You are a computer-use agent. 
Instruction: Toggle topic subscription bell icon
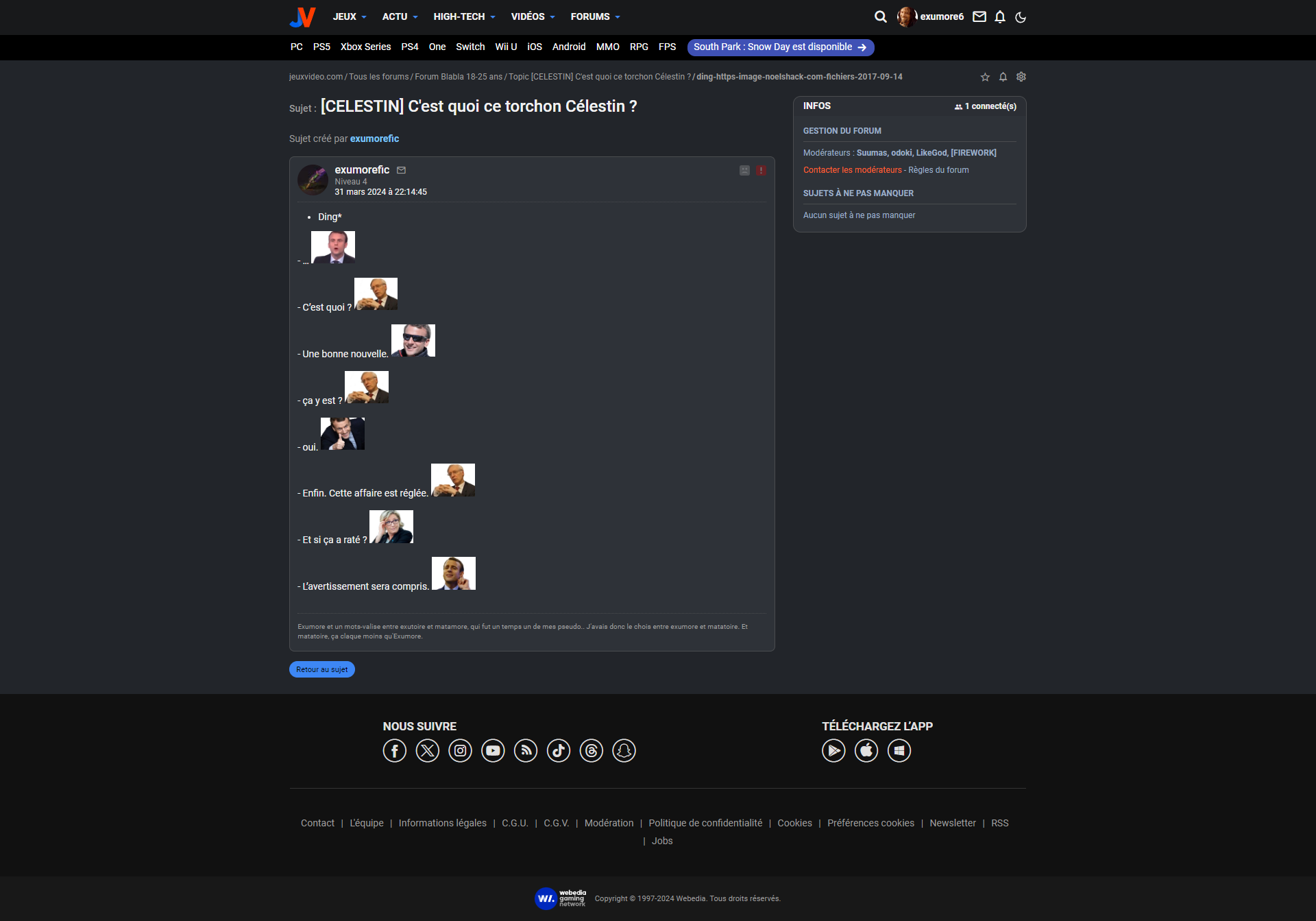point(1003,77)
